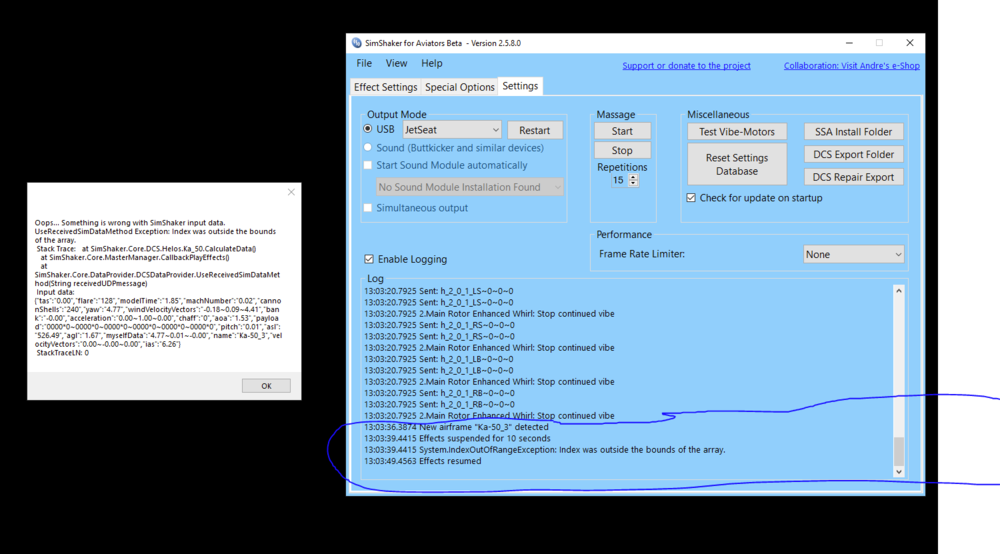1000x554 pixels.
Task: Close the SimShaker window
Action: 909,43
